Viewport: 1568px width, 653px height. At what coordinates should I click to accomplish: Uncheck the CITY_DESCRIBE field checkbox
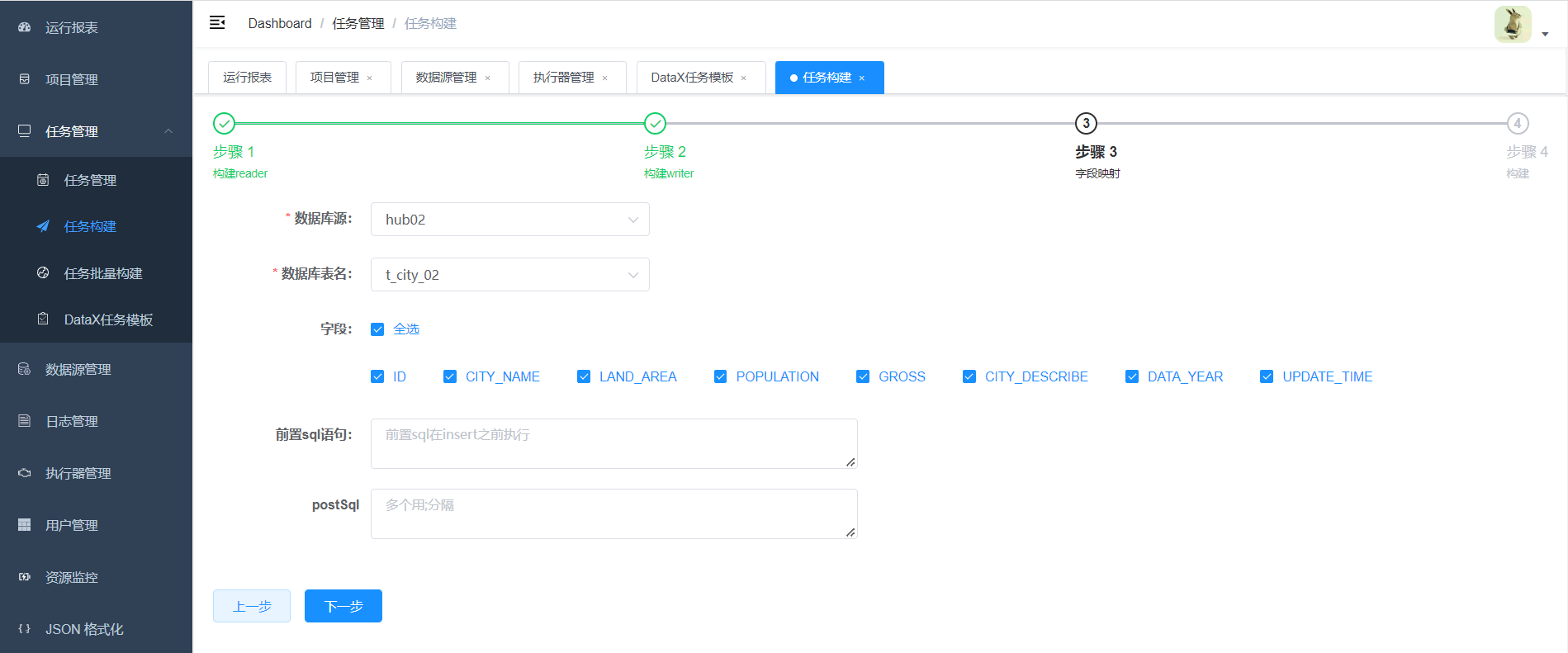(x=969, y=376)
